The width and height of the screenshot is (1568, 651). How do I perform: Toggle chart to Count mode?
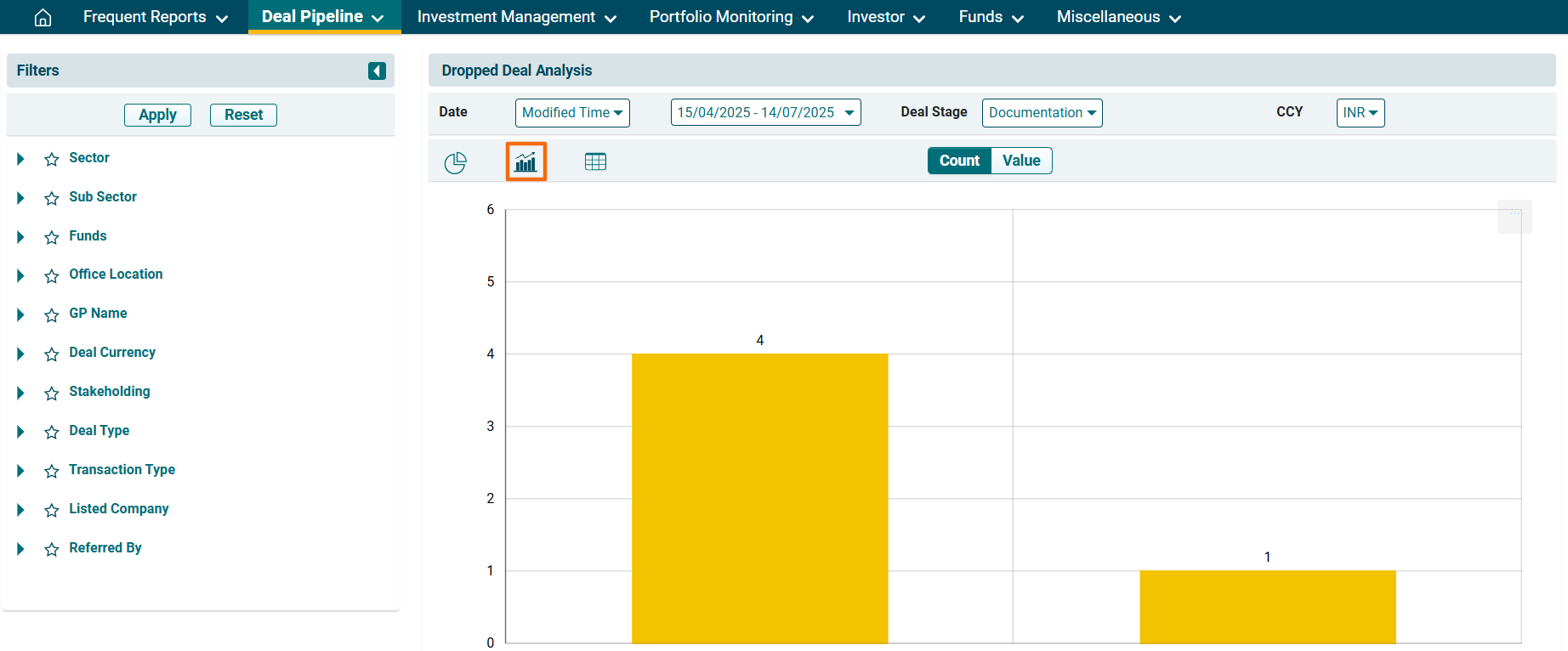[x=959, y=161]
